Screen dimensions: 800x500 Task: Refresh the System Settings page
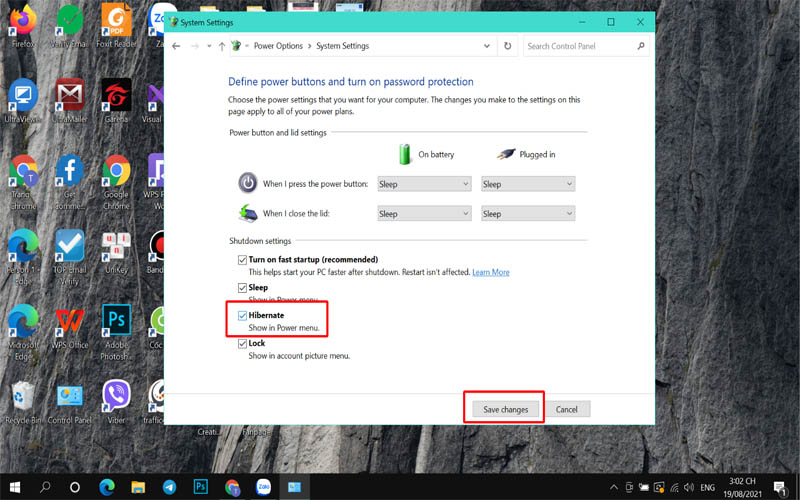pyautogui.click(x=507, y=46)
